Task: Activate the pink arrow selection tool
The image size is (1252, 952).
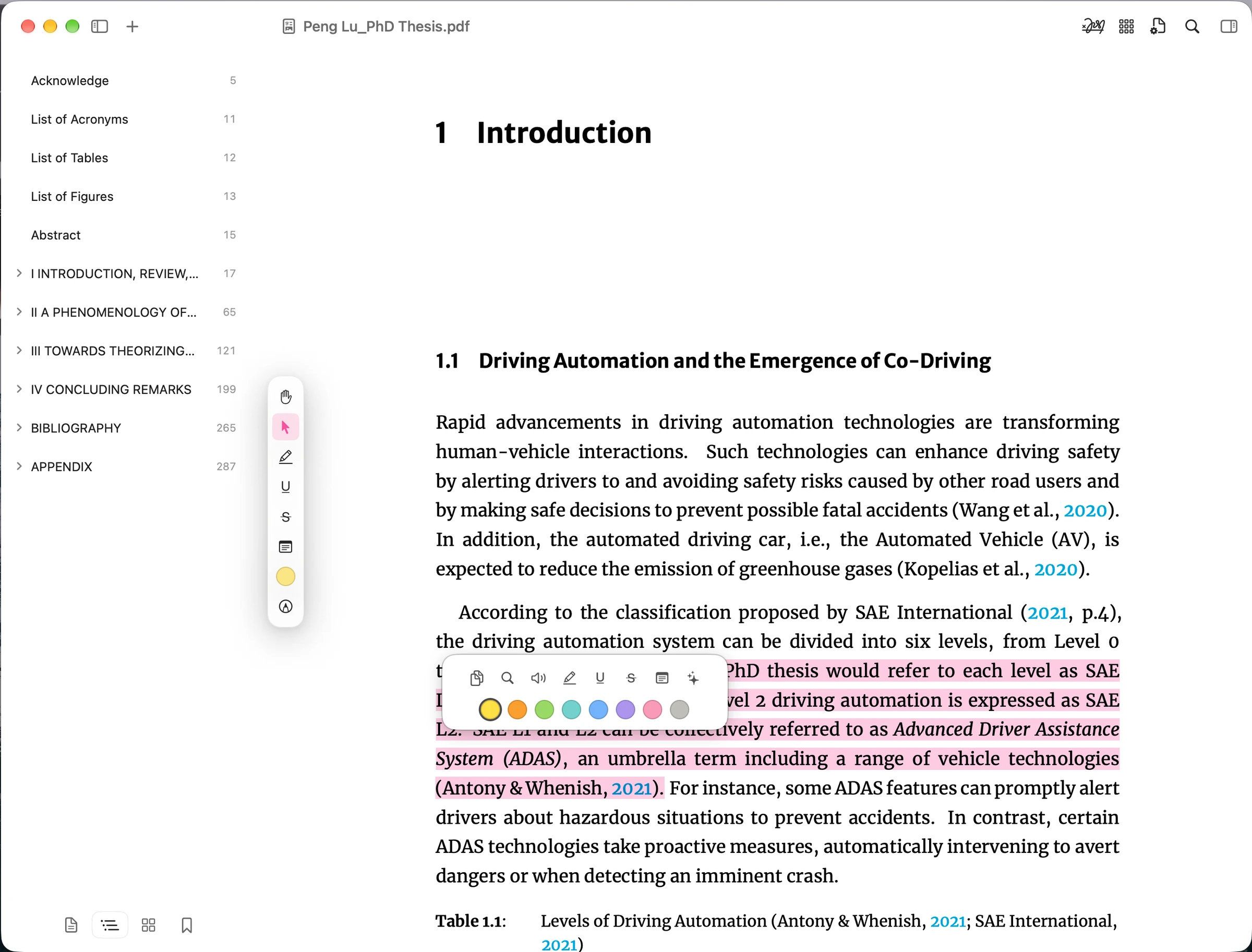Action: 286,427
